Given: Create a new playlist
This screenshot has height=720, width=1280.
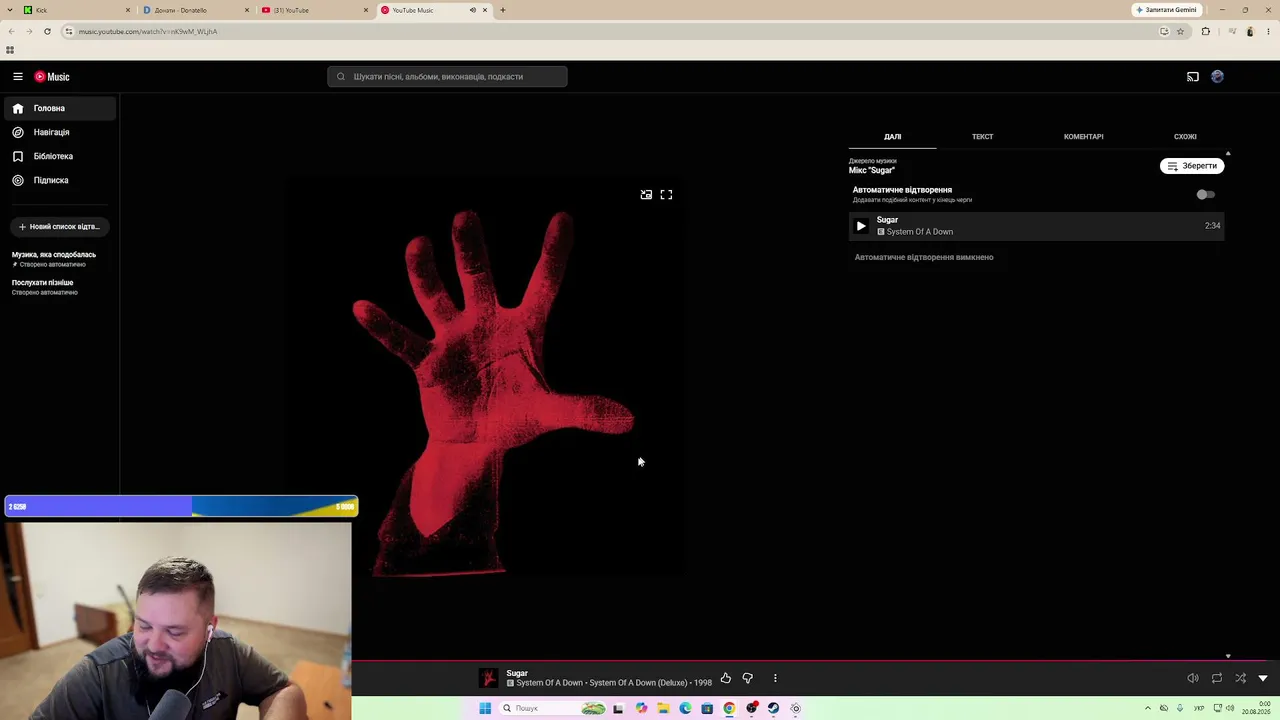Looking at the screenshot, I should tap(59, 226).
